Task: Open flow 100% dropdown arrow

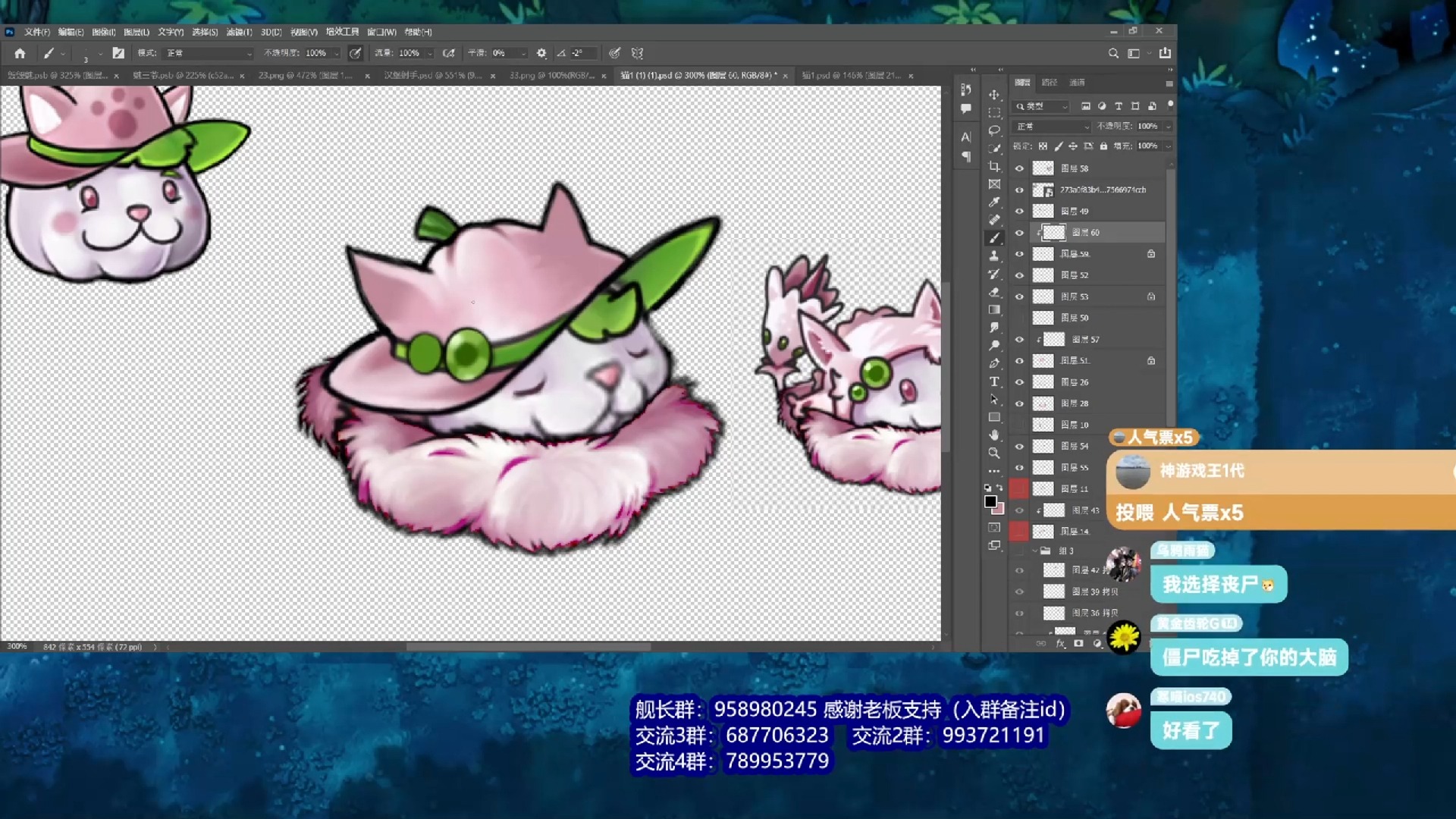Action: [430, 53]
